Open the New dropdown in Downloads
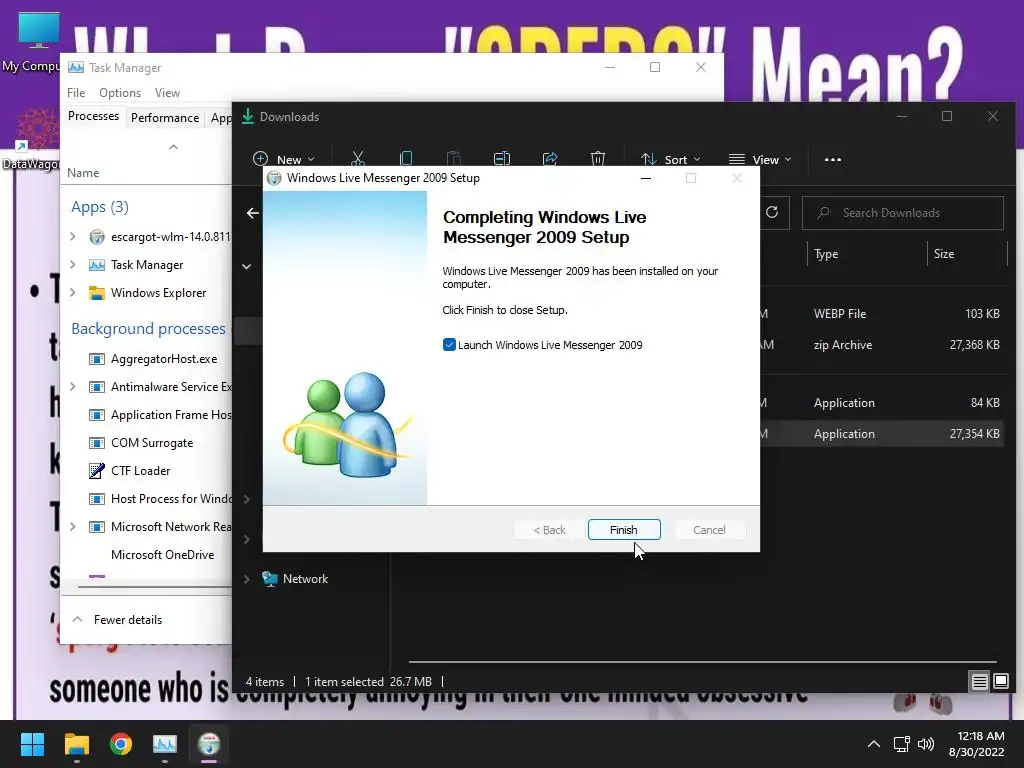1024x768 pixels. pyautogui.click(x=283, y=159)
